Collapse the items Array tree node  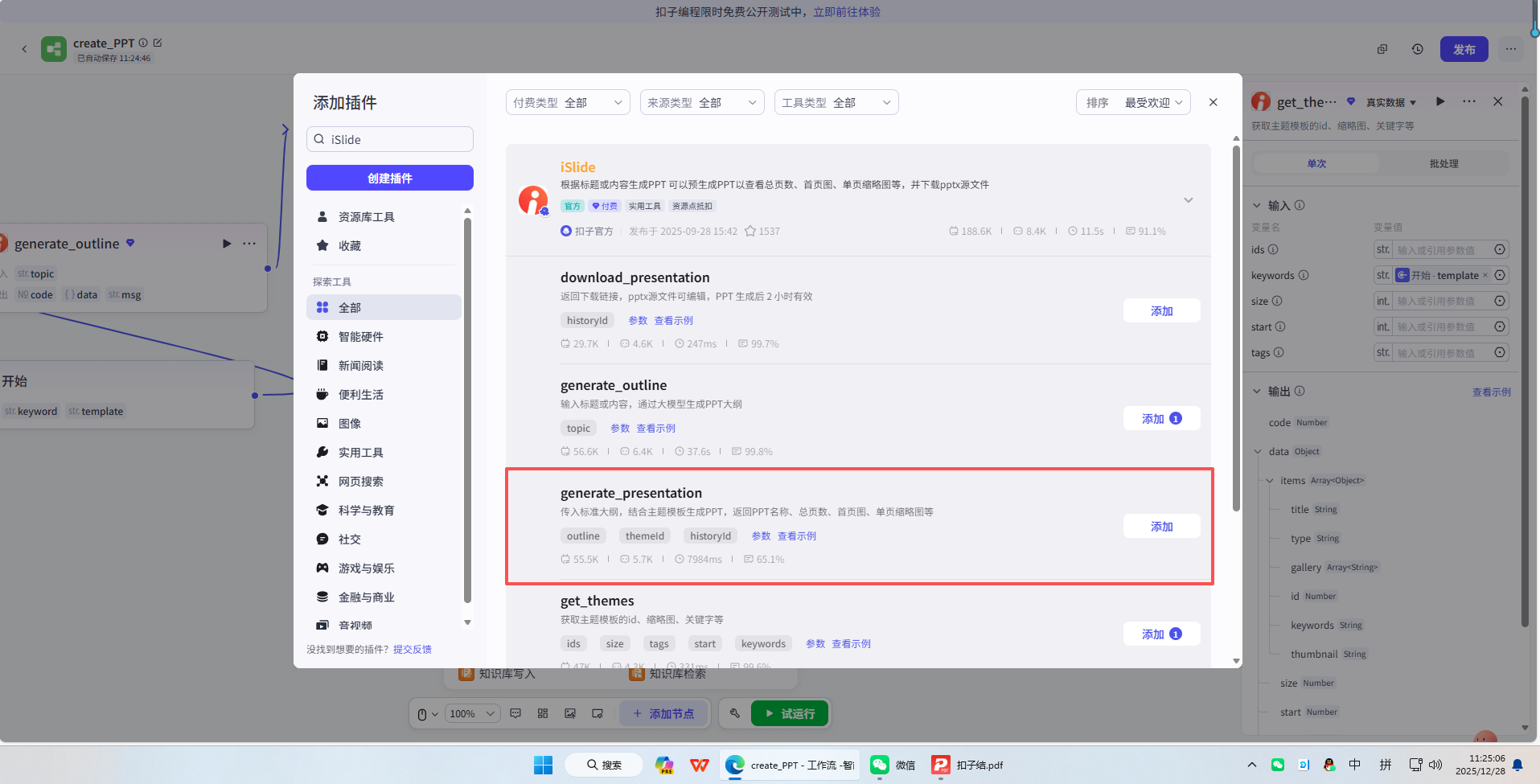[1270, 480]
